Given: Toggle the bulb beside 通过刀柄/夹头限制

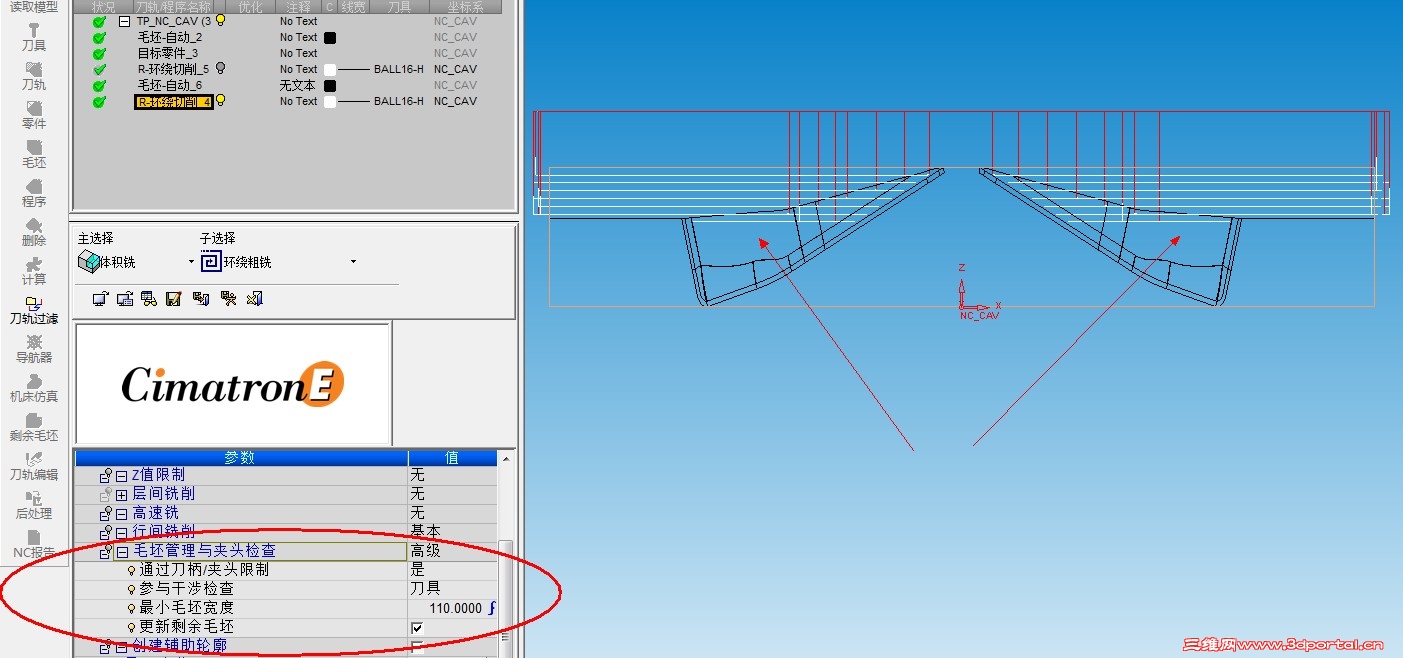Looking at the screenshot, I should tap(131, 570).
